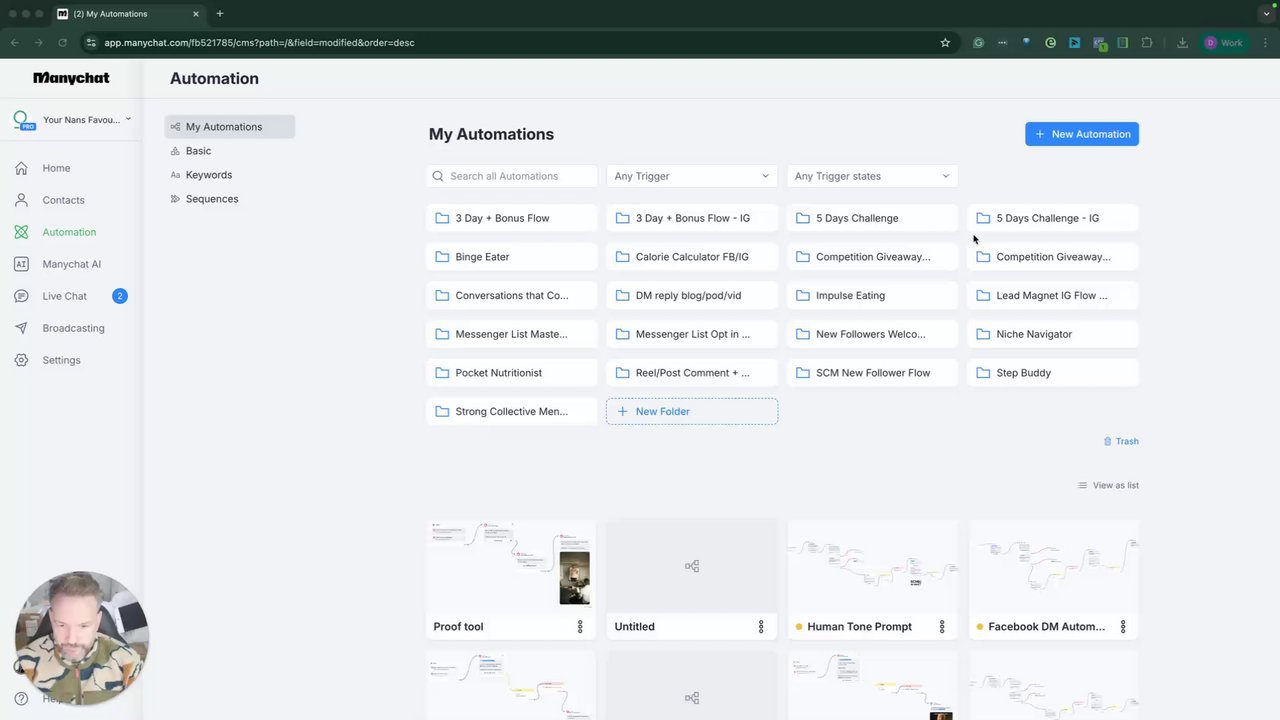Bookmark this page with the star icon

[x=945, y=43]
